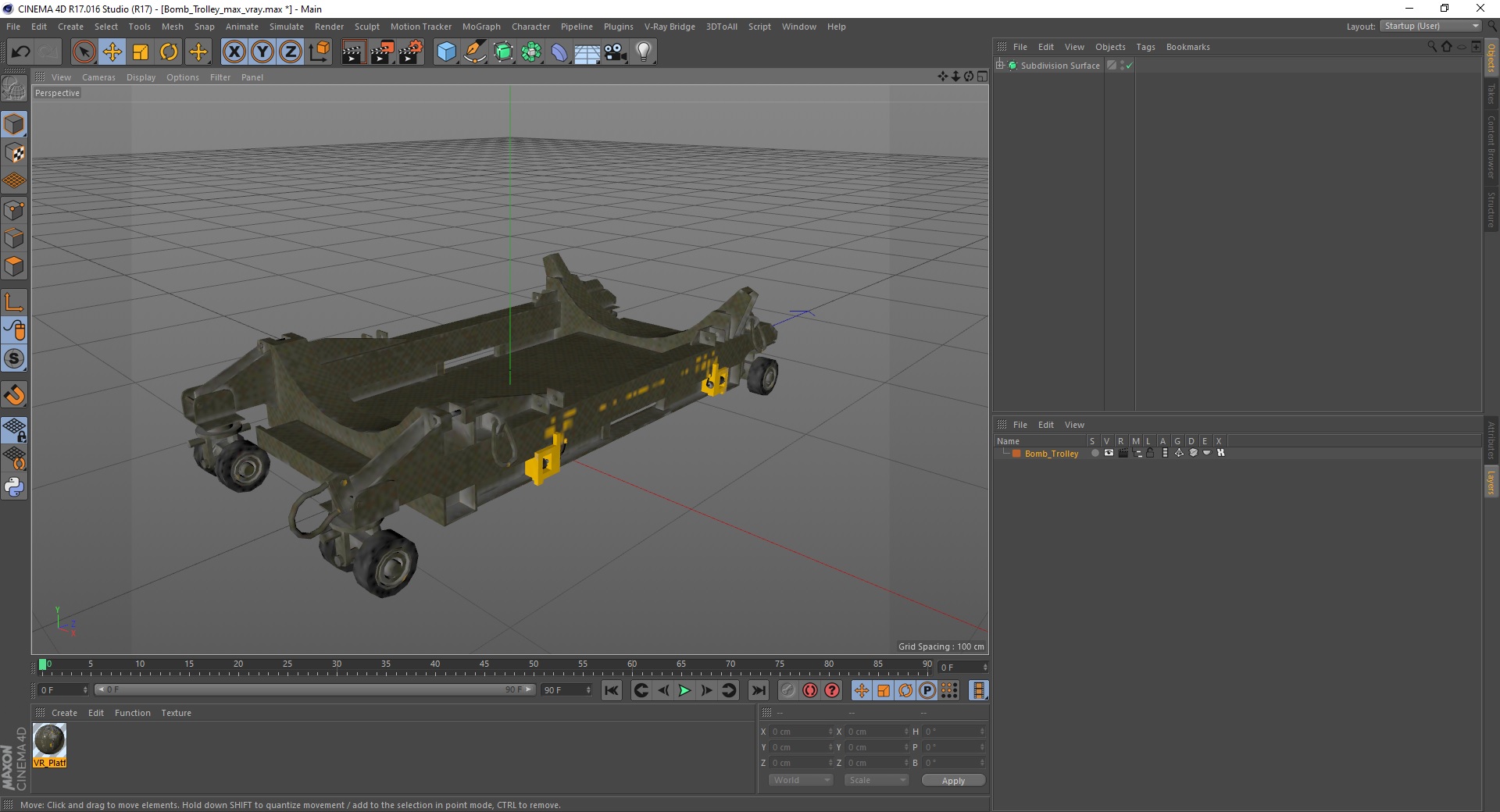Open Edit Render Settings icon
The width and height of the screenshot is (1500, 812).
[x=411, y=52]
